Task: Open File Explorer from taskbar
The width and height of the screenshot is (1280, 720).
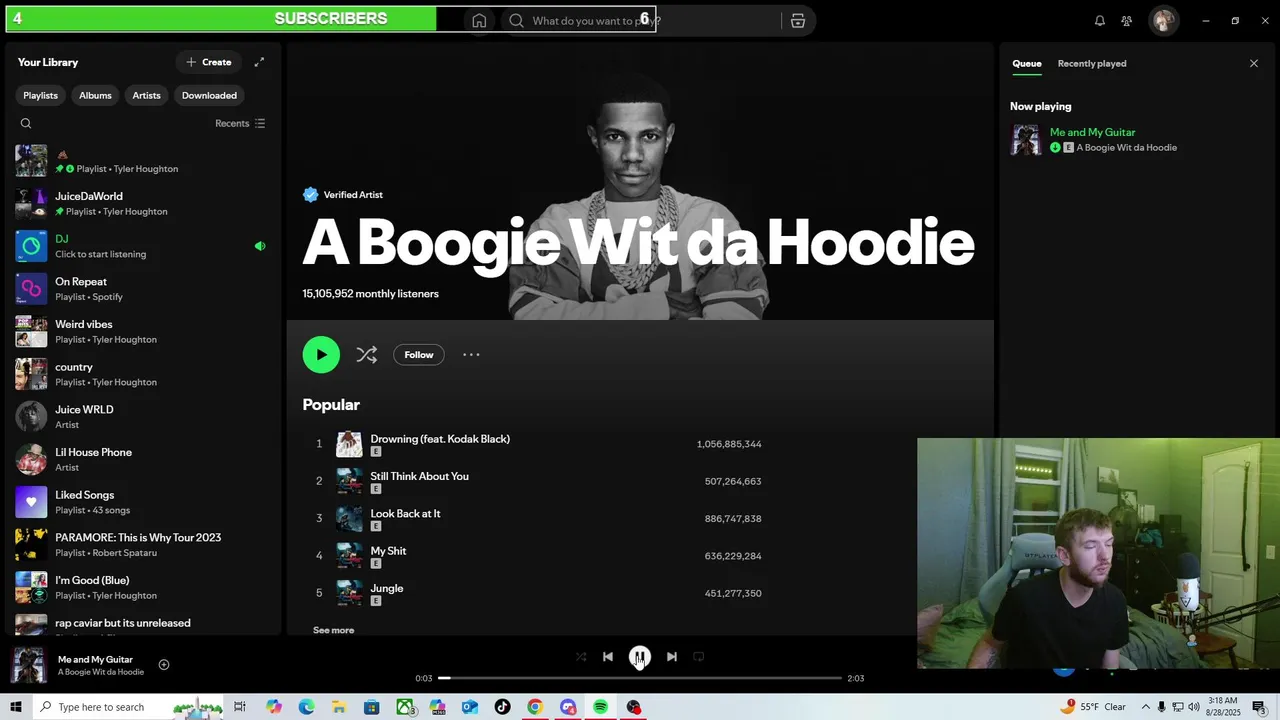Action: [339, 707]
